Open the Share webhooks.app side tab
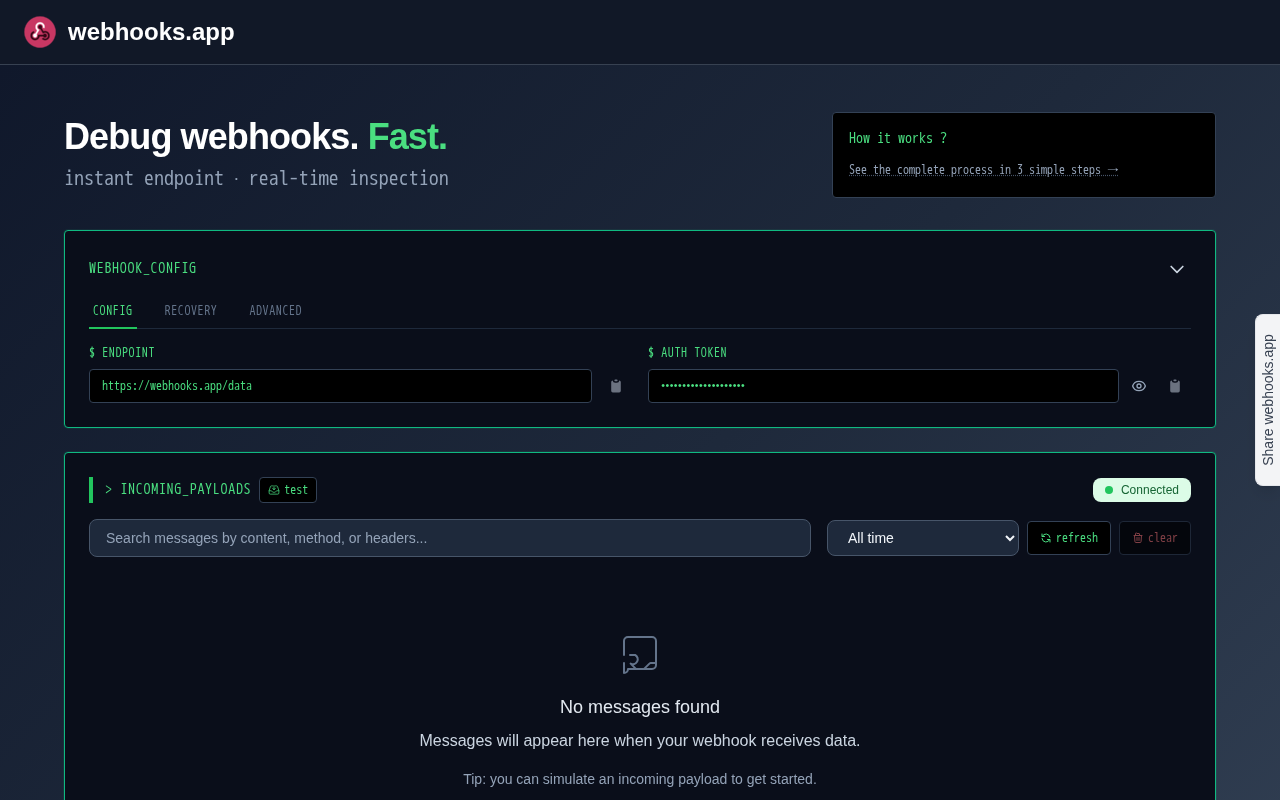The height and width of the screenshot is (800, 1280). (1268, 400)
